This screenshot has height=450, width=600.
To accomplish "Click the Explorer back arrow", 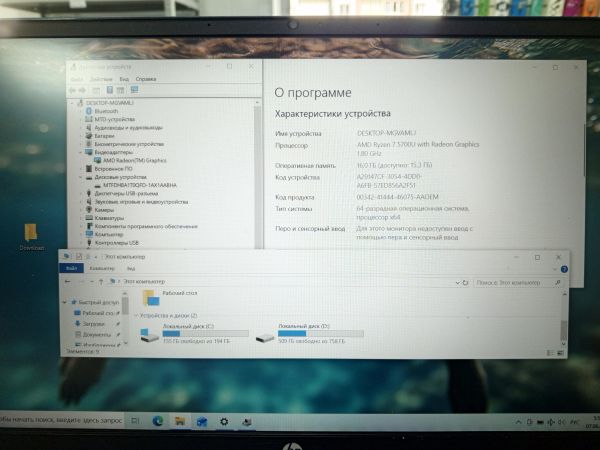I will tap(68, 282).
